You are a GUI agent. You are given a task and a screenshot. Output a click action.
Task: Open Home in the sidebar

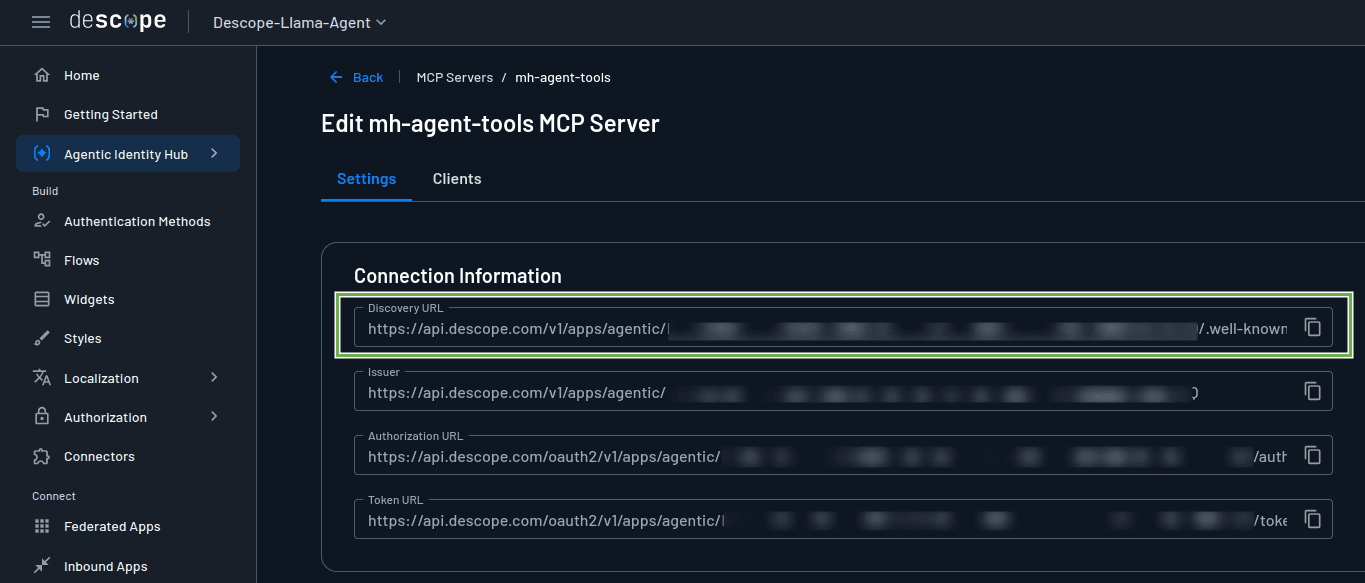[x=128, y=75]
